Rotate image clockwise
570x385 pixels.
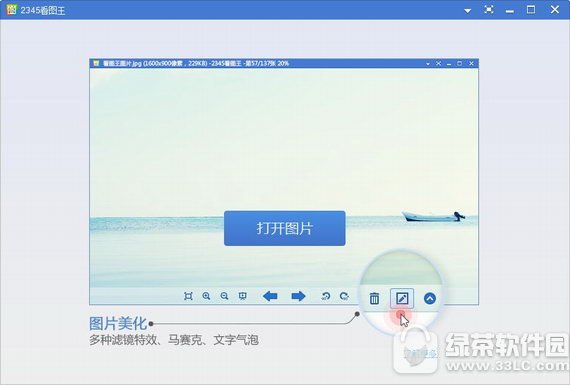pyautogui.click(x=344, y=296)
